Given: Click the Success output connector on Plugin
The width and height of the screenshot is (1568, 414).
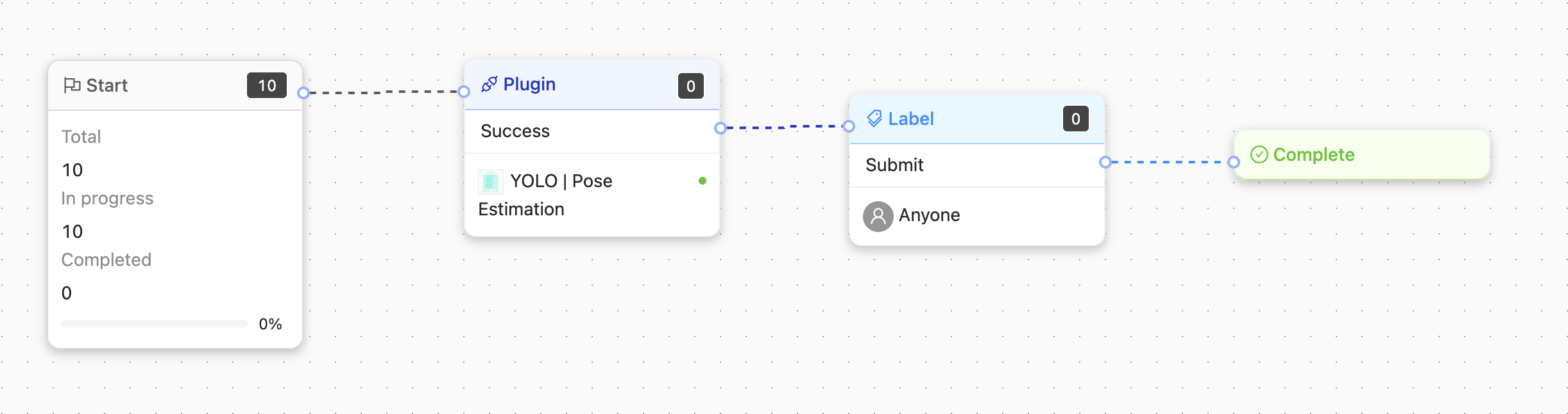Looking at the screenshot, I should click(720, 128).
